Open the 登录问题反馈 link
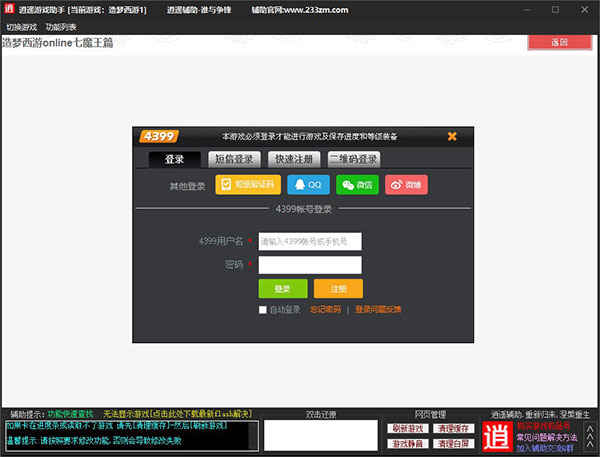 click(378, 309)
